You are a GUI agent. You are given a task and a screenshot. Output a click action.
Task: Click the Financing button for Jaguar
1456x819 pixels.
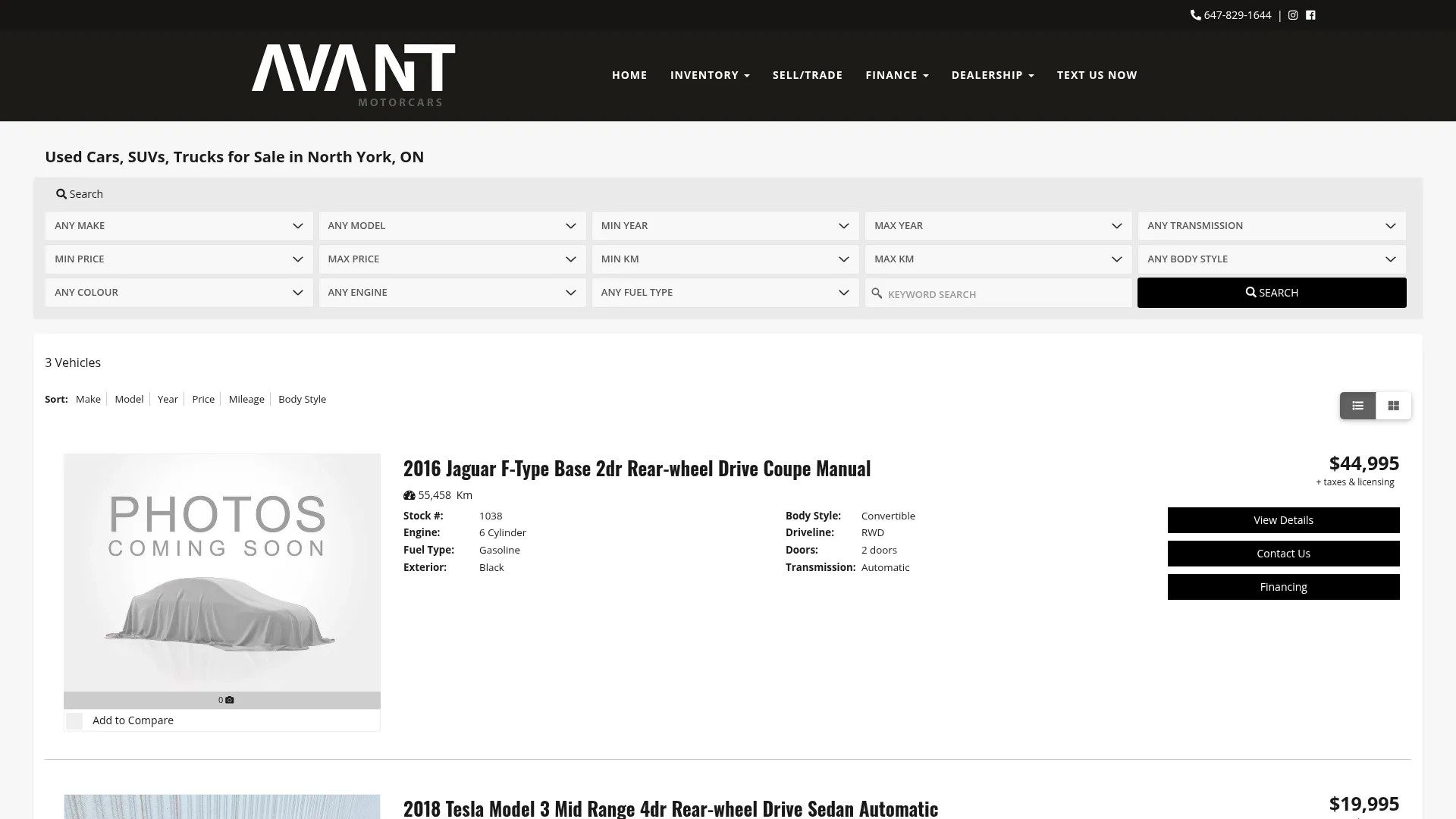click(x=1283, y=587)
